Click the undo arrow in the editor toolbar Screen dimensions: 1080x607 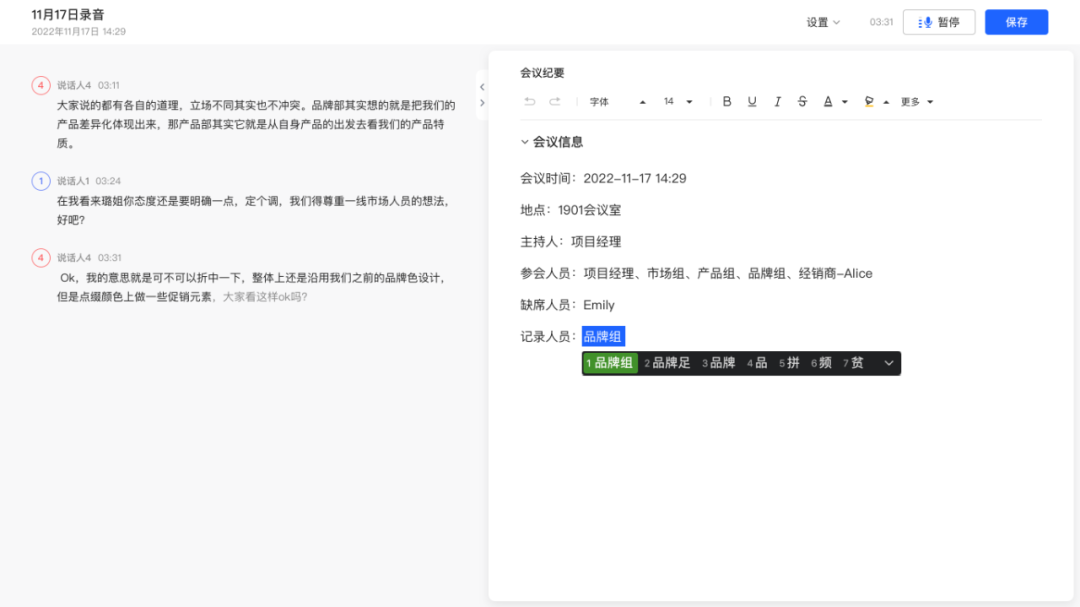(x=530, y=102)
